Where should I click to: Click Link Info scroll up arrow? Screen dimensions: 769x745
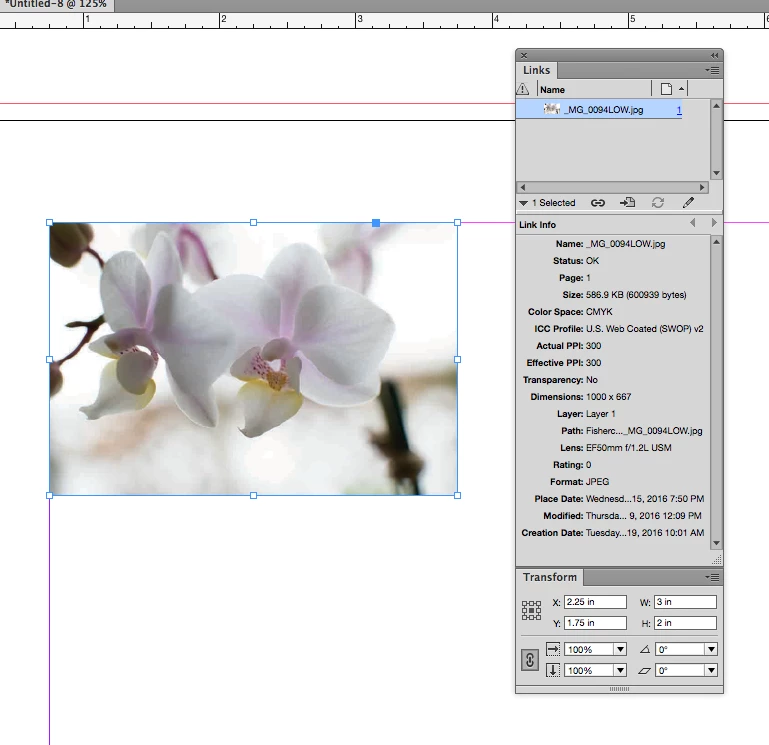point(716,242)
